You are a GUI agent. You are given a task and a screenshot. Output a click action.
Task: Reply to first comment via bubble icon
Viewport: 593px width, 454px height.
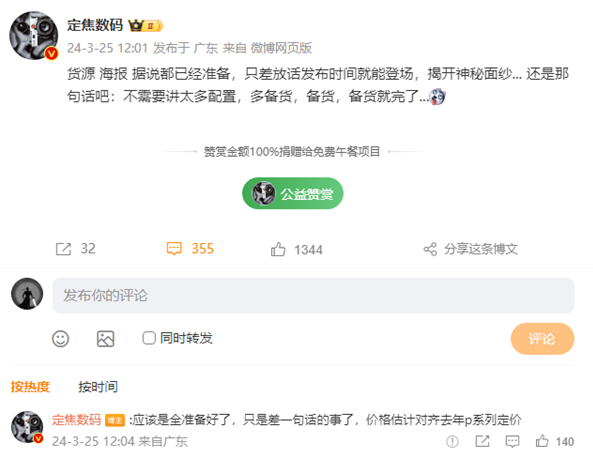click(x=512, y=441)
